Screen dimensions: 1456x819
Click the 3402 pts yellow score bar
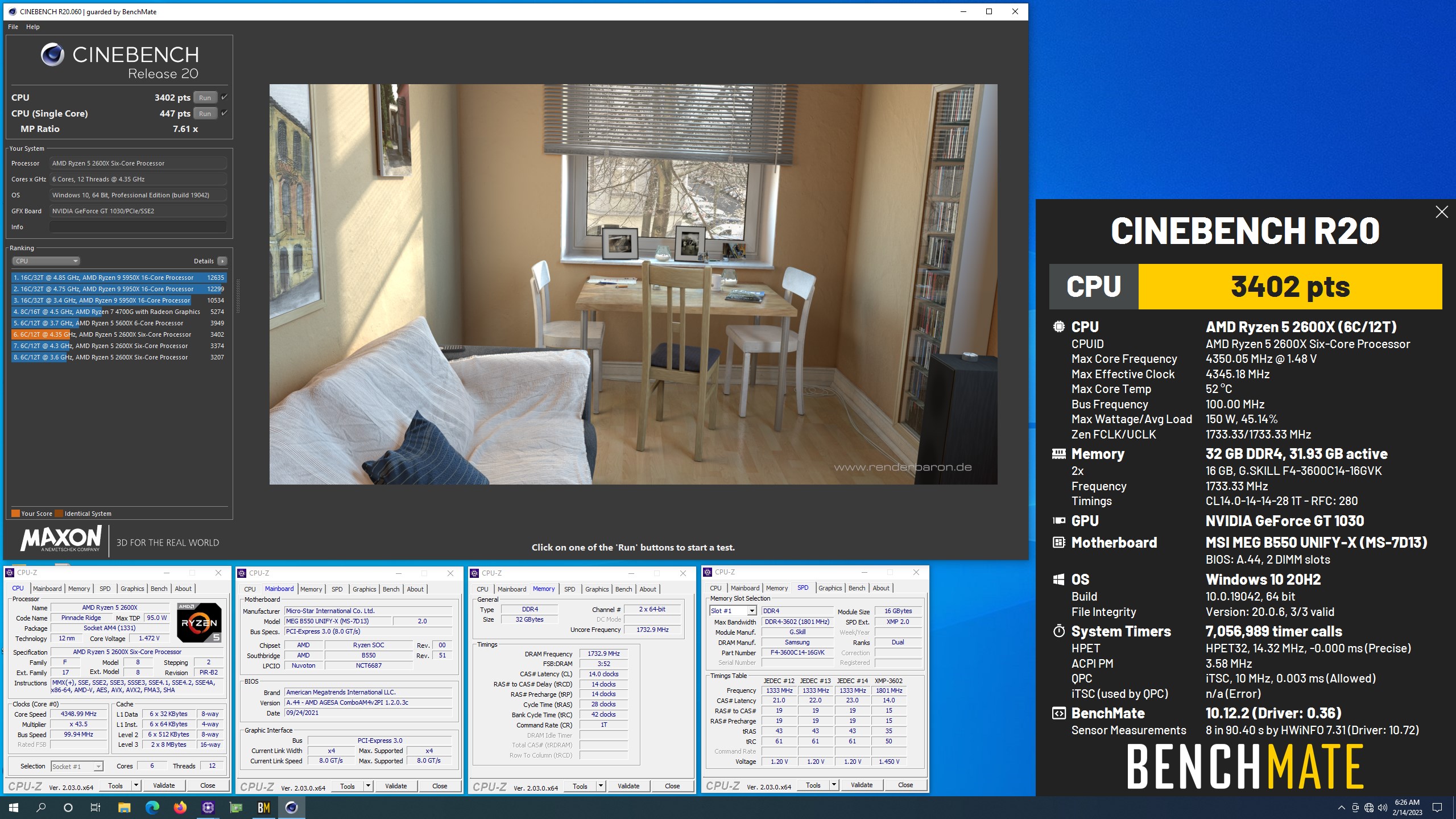[1290, 287]
